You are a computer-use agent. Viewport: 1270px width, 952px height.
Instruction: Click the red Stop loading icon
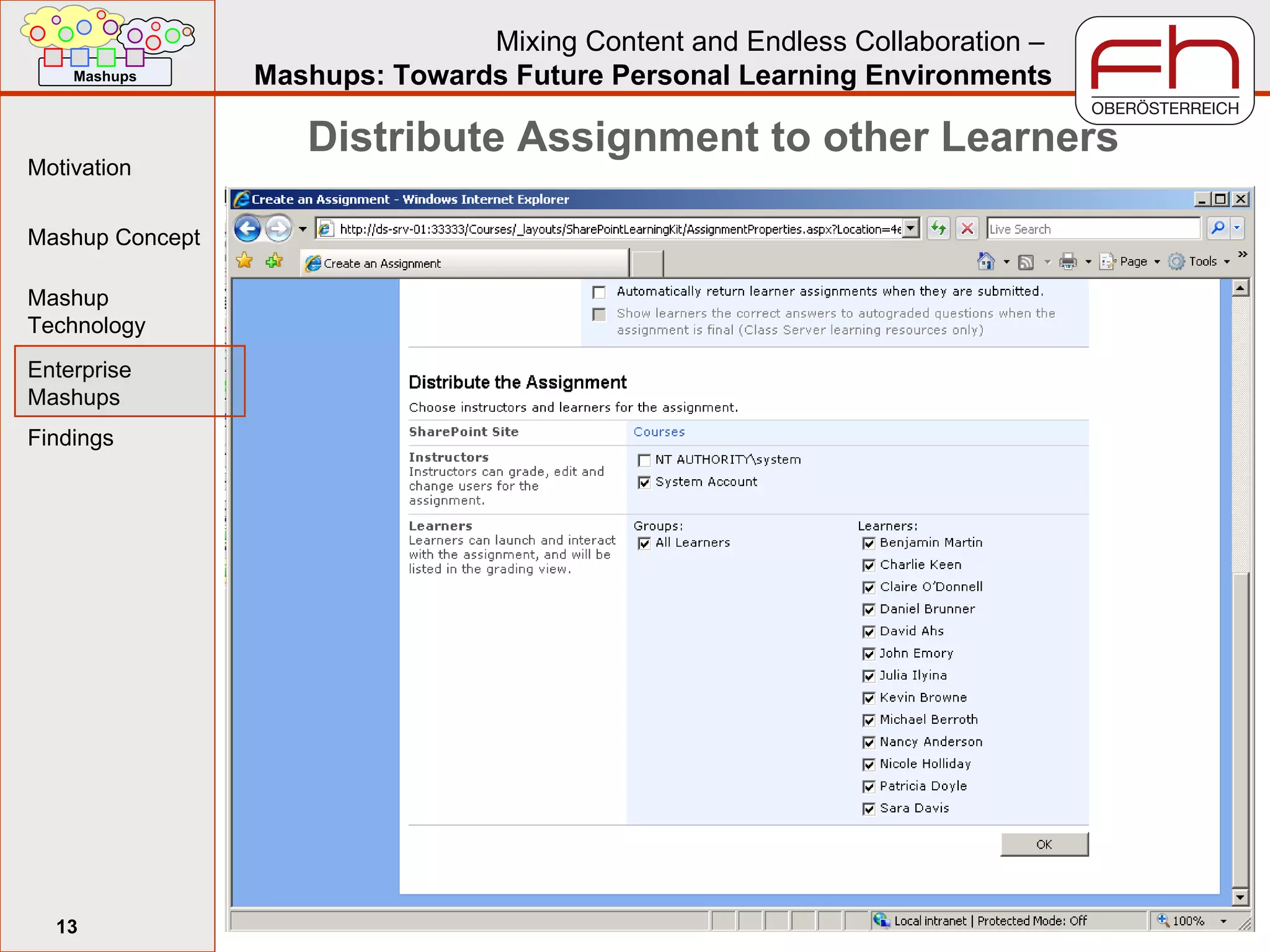point(967,229)
